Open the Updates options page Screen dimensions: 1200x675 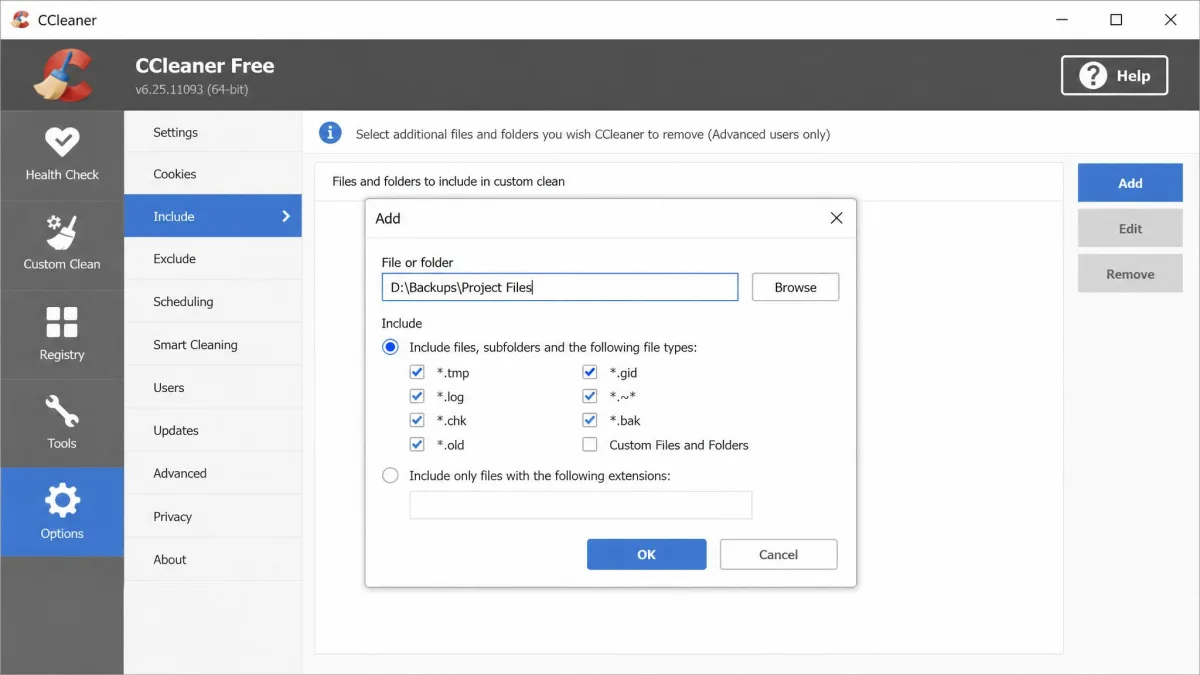(x=213, y=430)
